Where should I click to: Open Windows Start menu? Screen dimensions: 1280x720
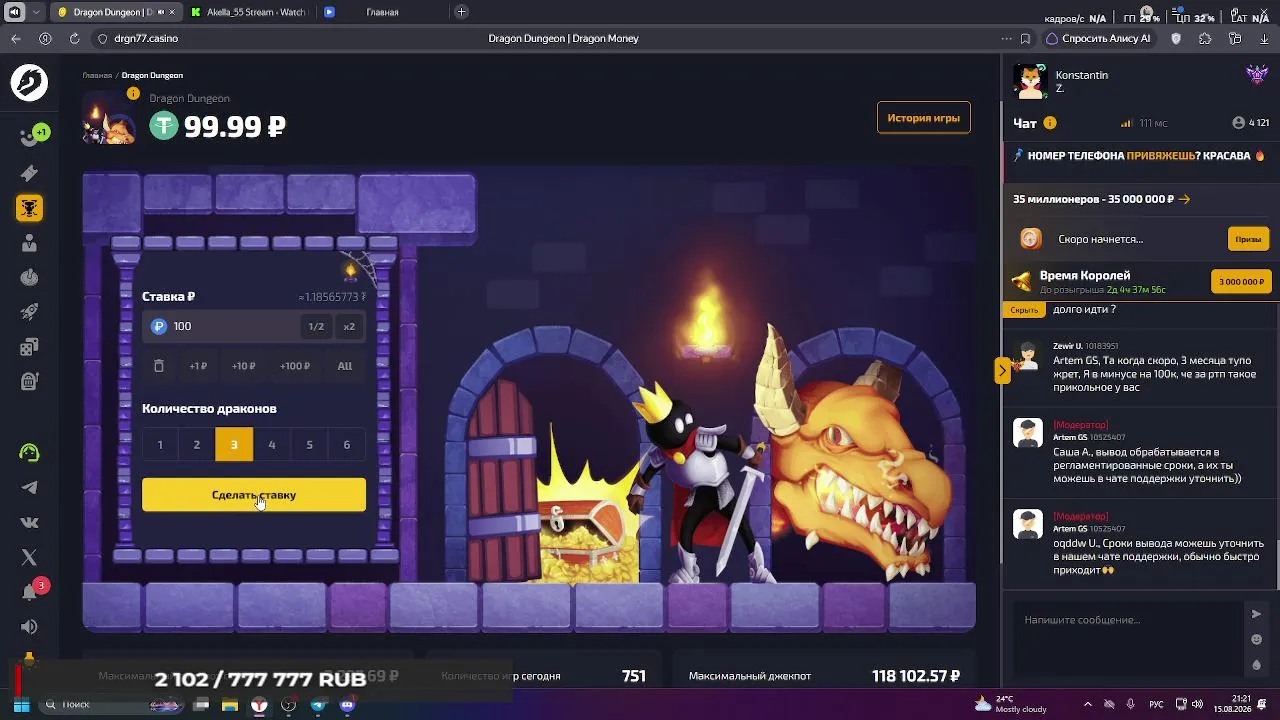click(21, 705)
